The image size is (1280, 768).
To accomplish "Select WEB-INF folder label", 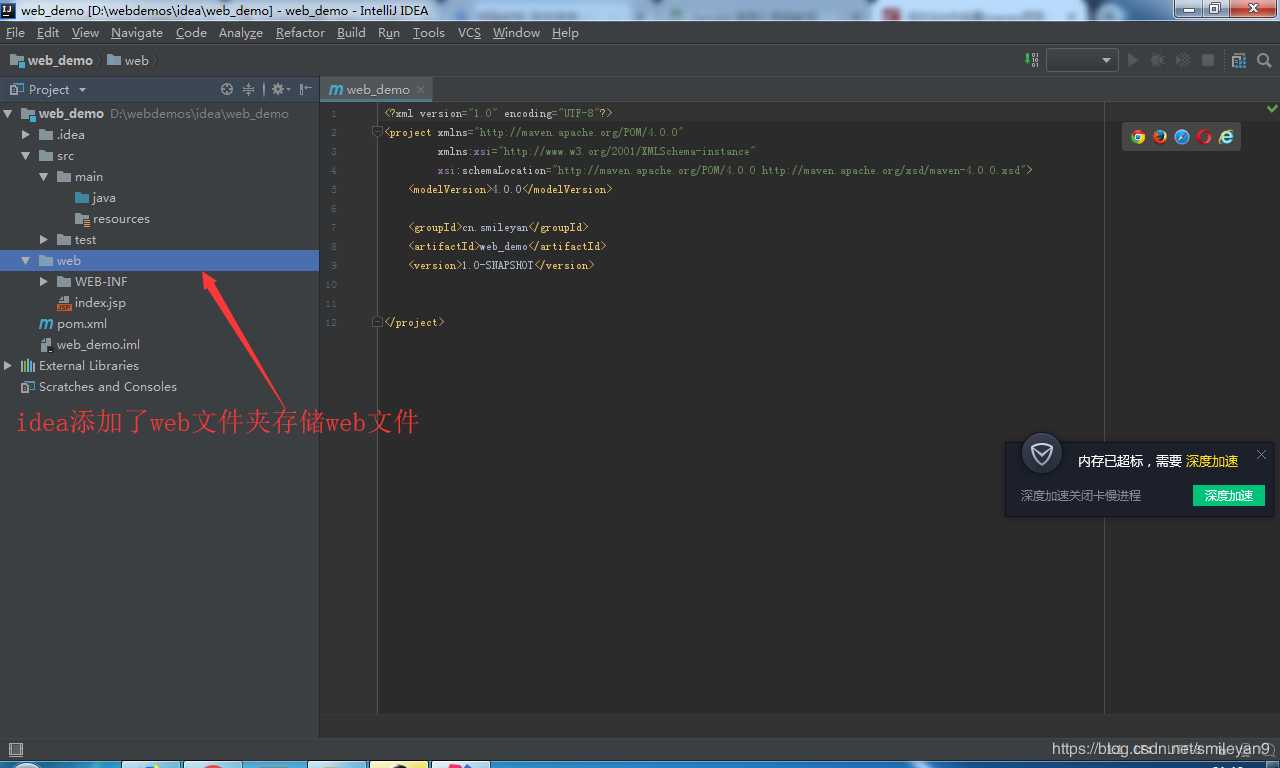I will click(101, 282).
